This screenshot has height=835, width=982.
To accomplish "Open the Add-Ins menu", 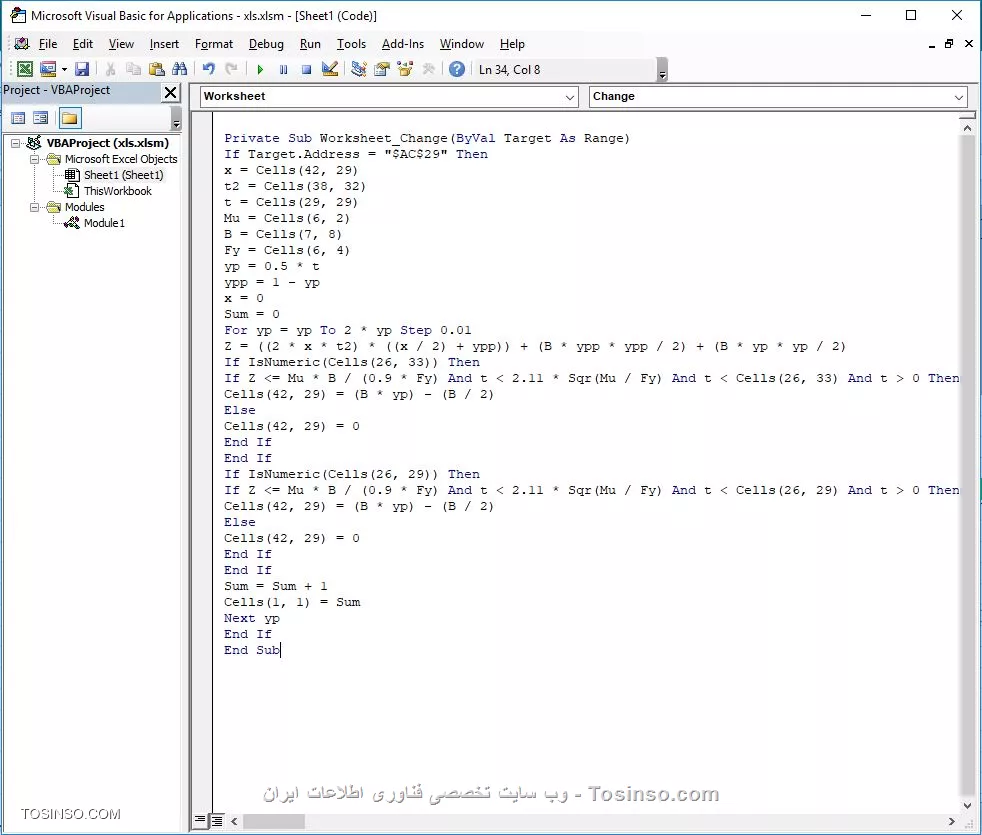I will click(403, 44).
